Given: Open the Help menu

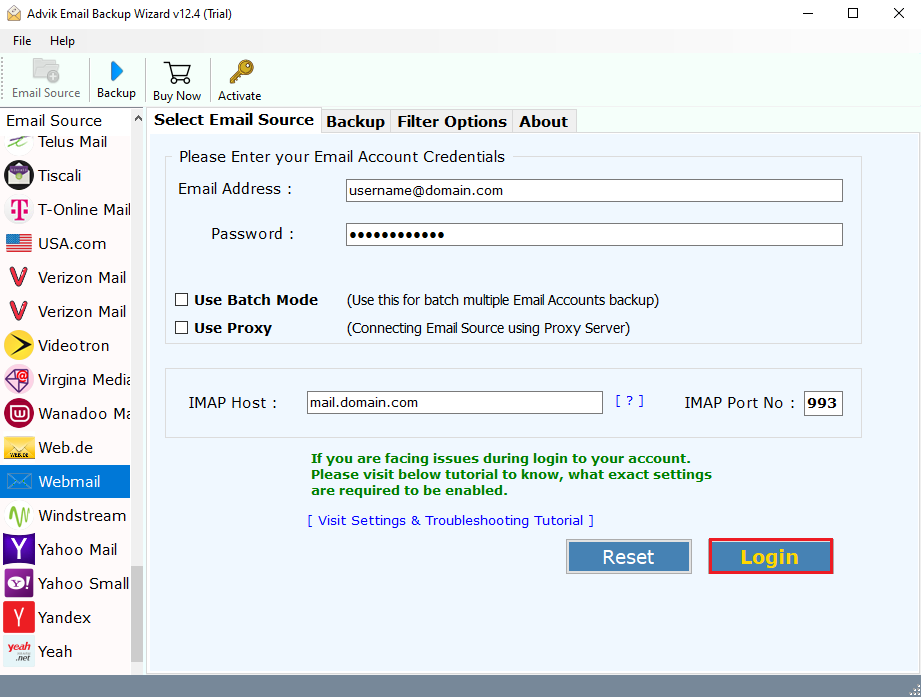Looking at the screenshot, I should (62, 41).
